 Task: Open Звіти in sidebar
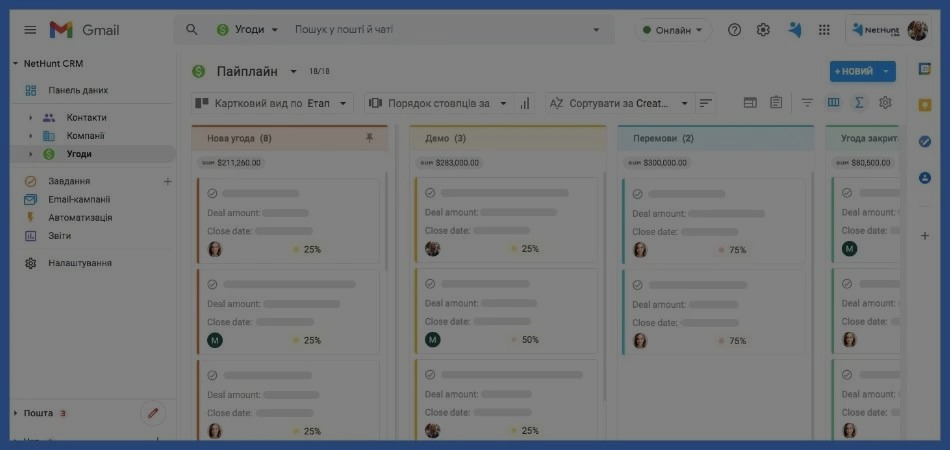tap(59, 236)
